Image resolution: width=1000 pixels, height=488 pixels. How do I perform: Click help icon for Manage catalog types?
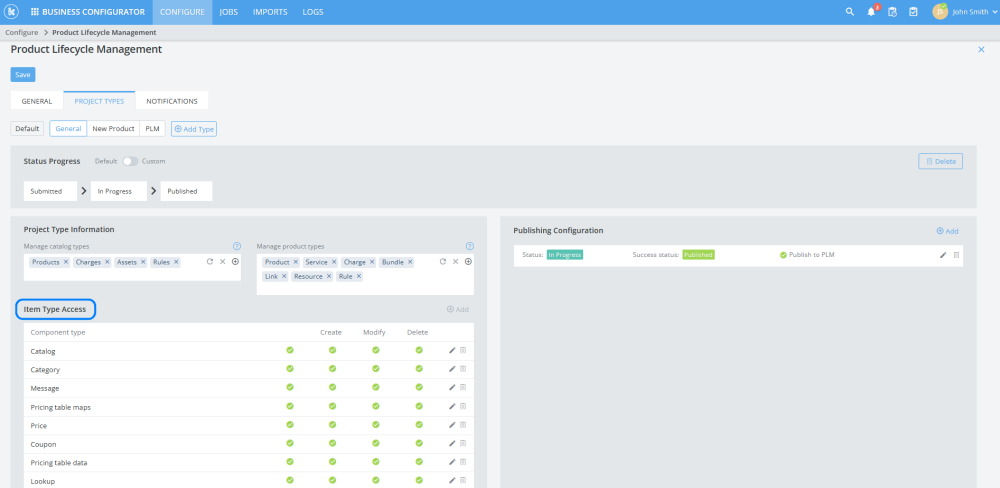(x=237, y=246)
